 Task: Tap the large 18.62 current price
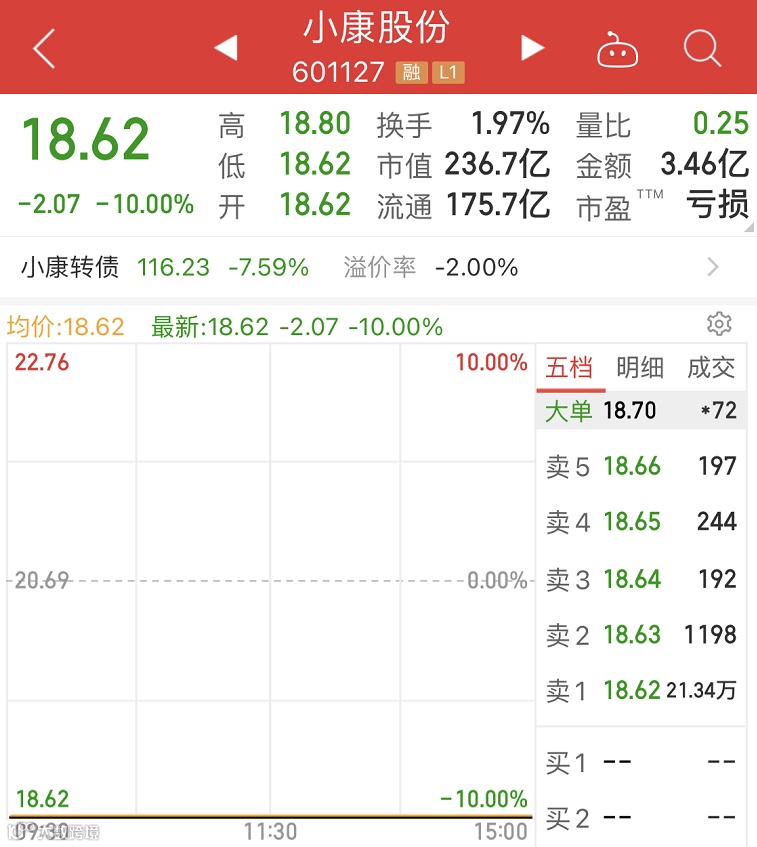click(x=85, y=139)
